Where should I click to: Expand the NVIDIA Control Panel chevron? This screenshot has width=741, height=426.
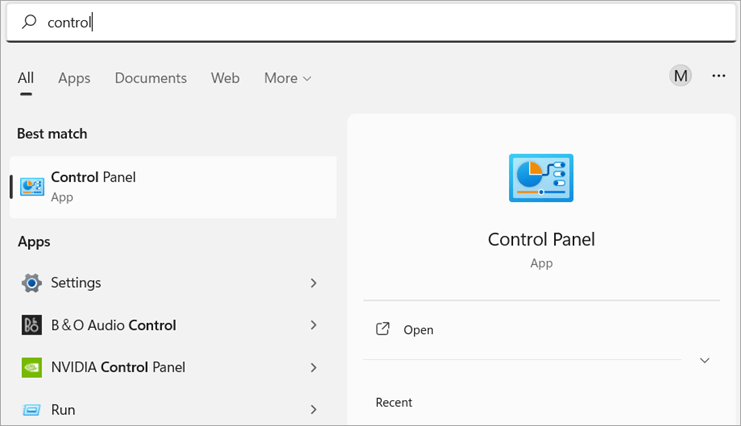click(x=313, y=367)
